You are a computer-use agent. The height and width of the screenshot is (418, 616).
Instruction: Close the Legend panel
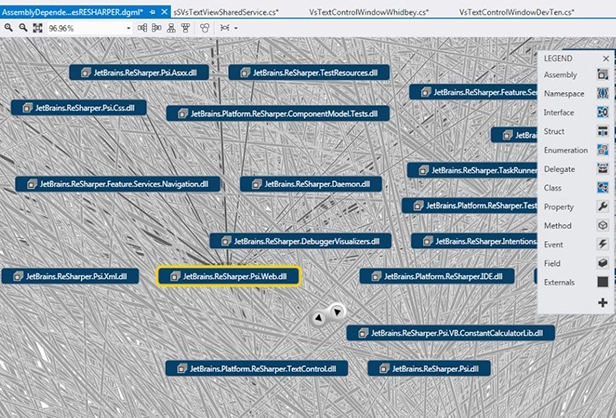click(x=606, y=59)
